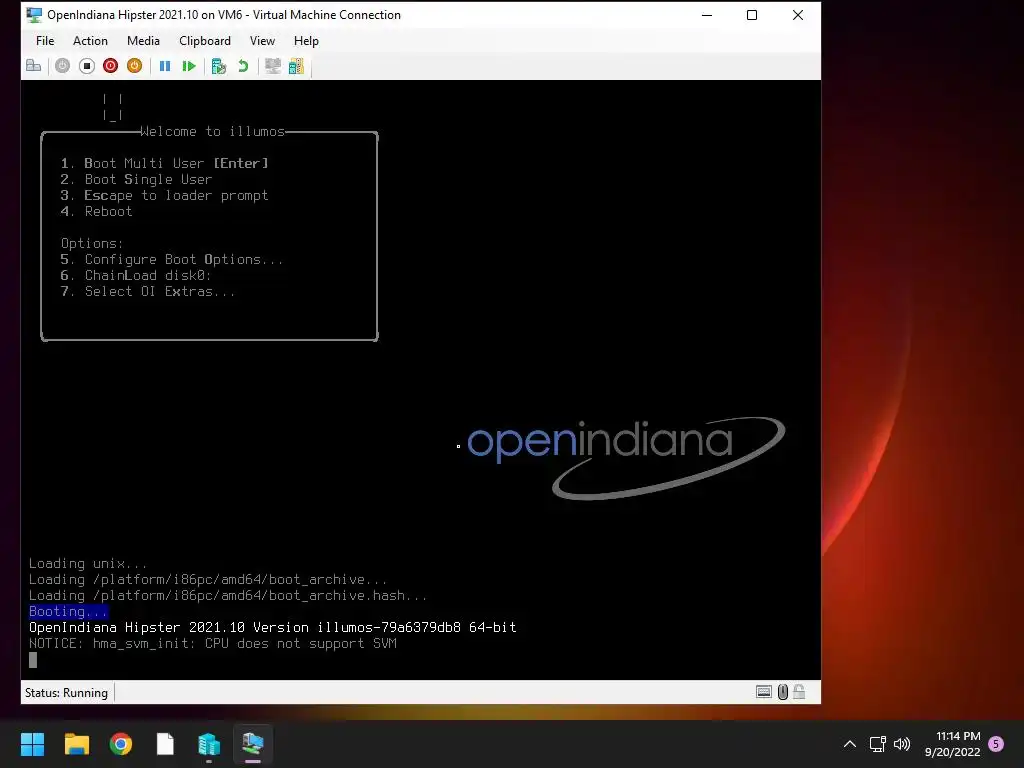Click 'Configure Boot Options...' entry
The height and width of the screenshot is (768, 1024).
pyautogui.click(x=172, y=259)
